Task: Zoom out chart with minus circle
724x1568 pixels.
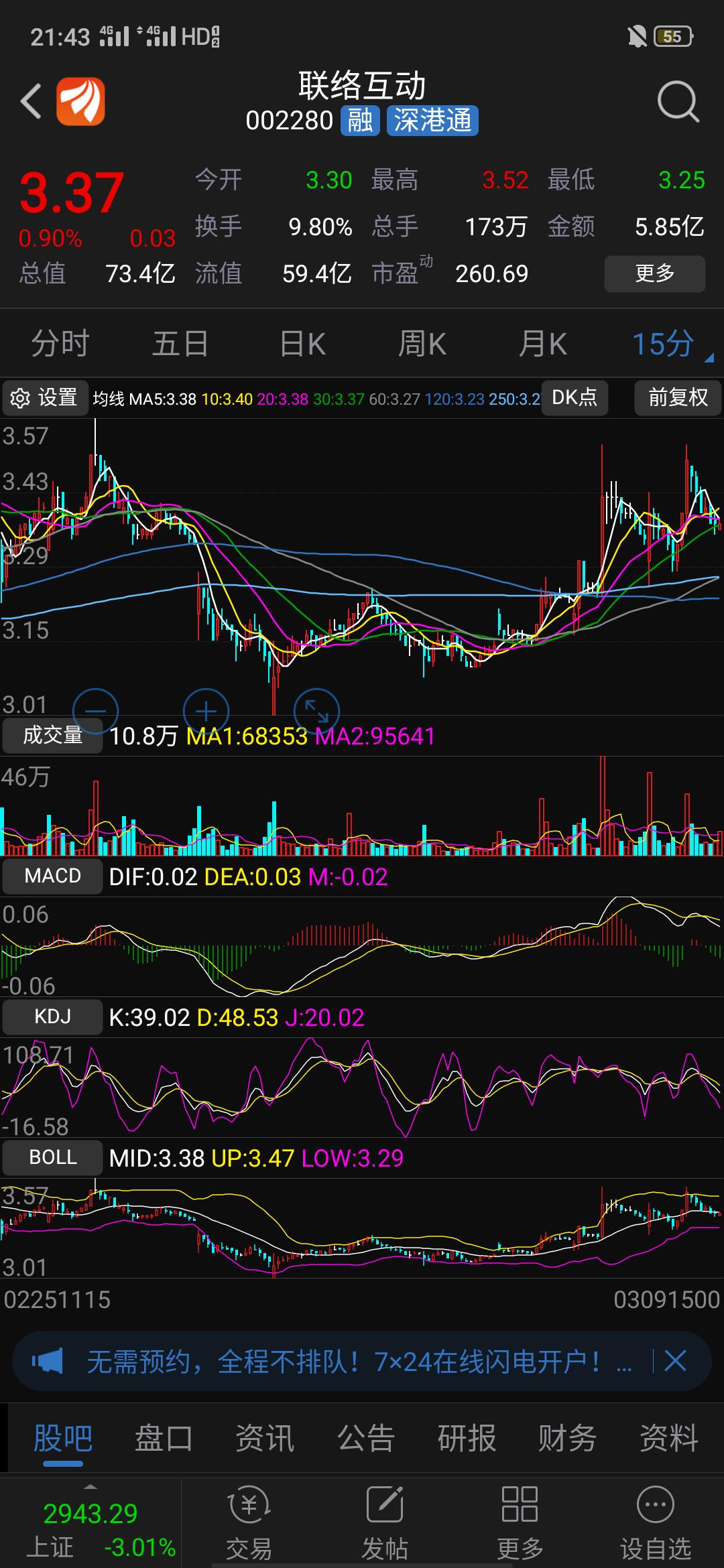Action: click(x=95, y=710)
